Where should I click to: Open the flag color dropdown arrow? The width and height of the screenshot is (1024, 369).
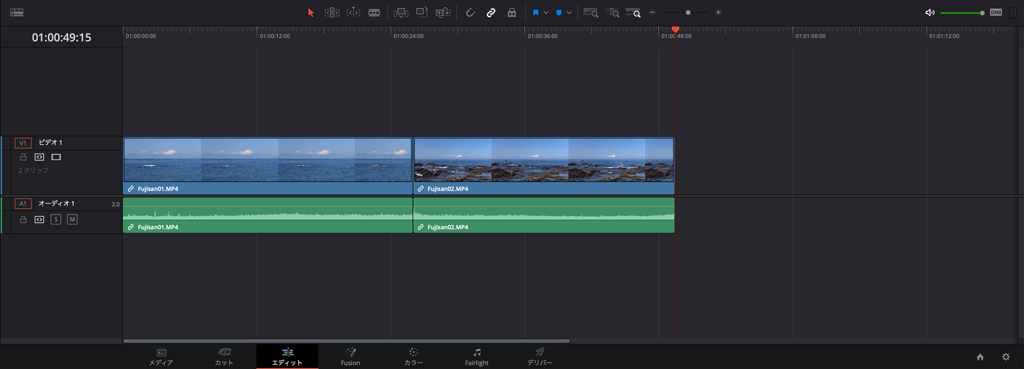tap(546, 12)
